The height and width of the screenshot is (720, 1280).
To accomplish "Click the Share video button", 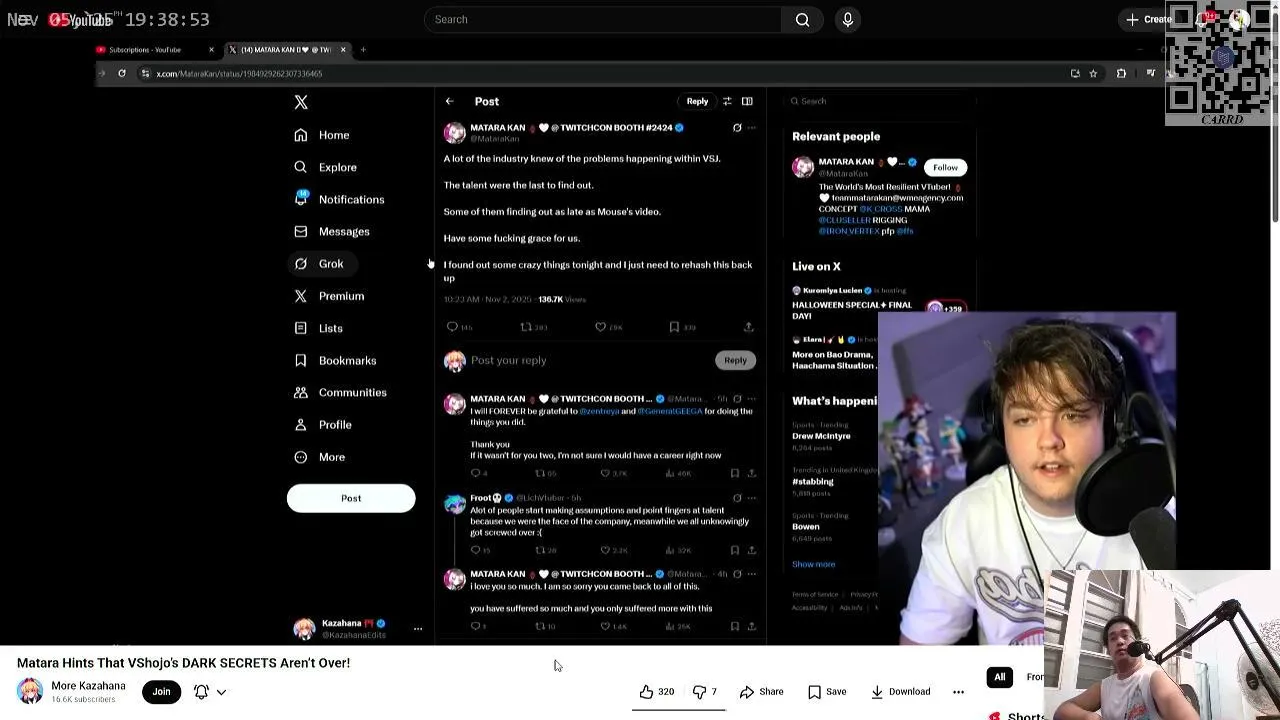I will [761, 691].
